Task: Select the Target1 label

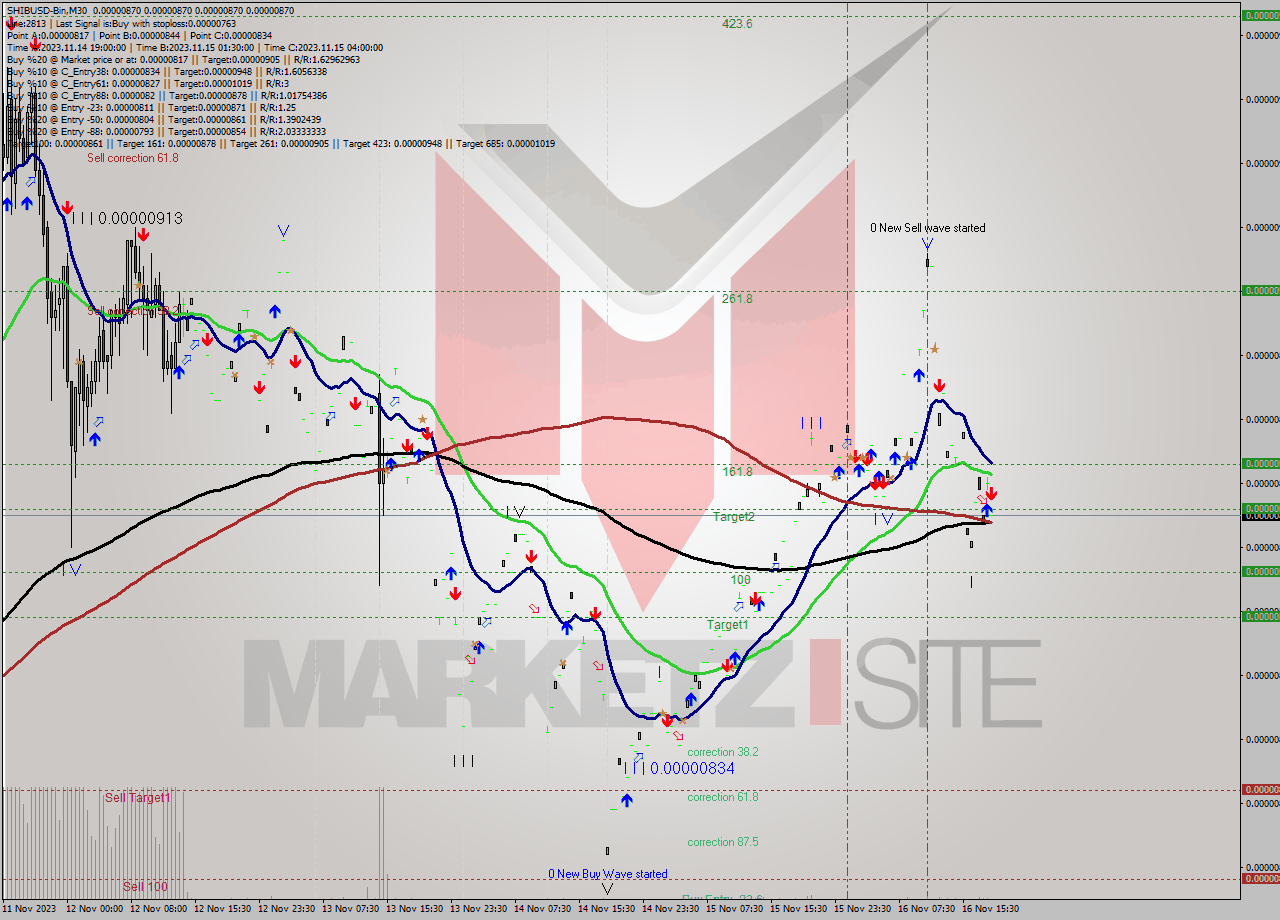Action: pos(728,625)
